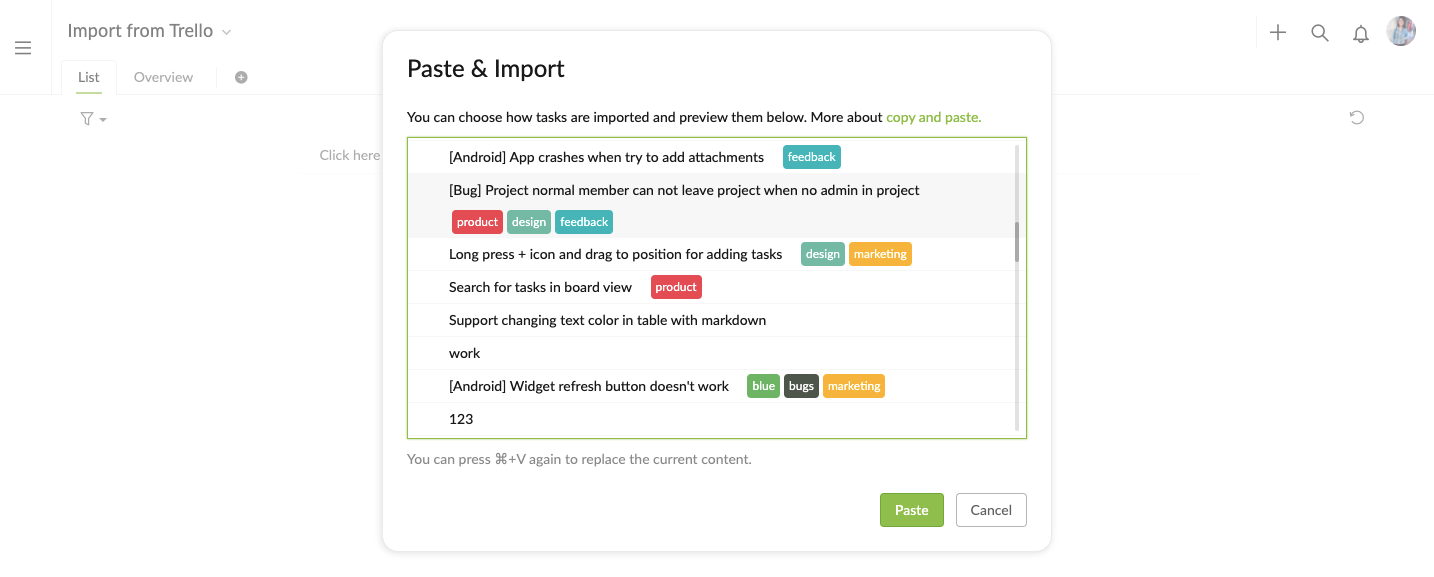Click the plus add icon in top bar
The width and height of the screenshot is (1434, 577).
[x=1278, y=32]
